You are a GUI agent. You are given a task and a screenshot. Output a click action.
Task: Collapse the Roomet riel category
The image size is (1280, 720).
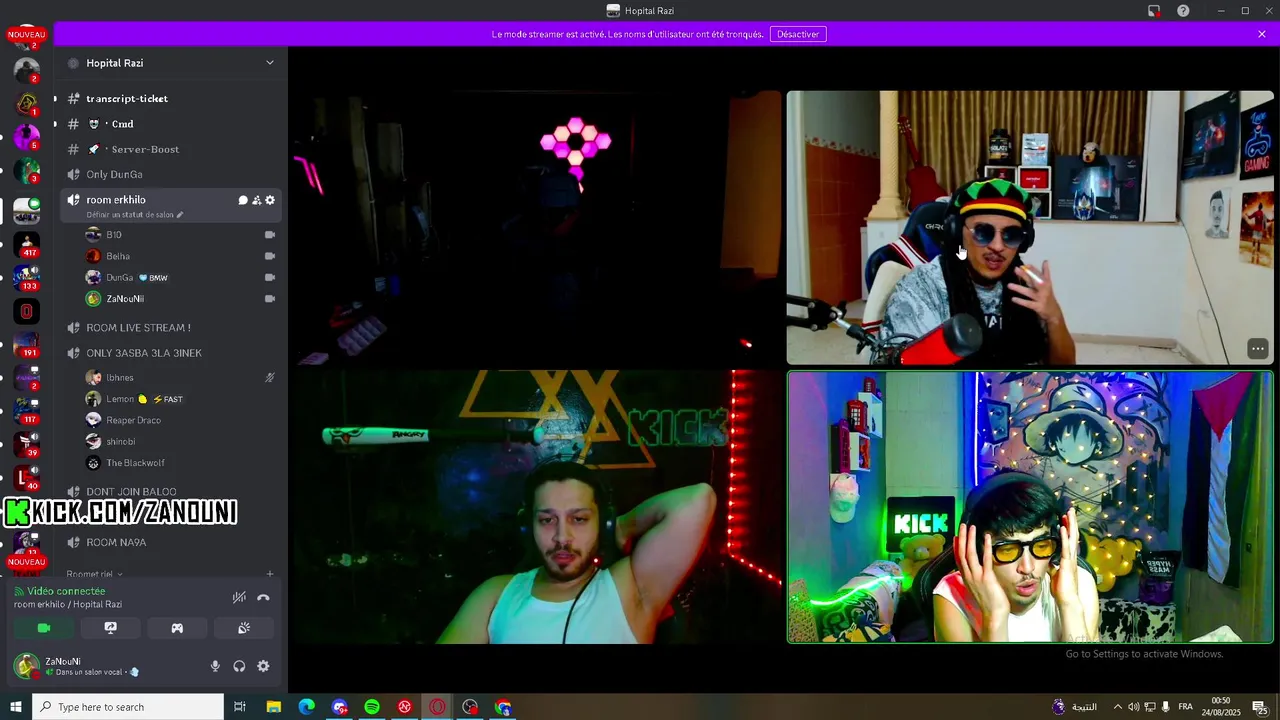[x=95, y=574]
